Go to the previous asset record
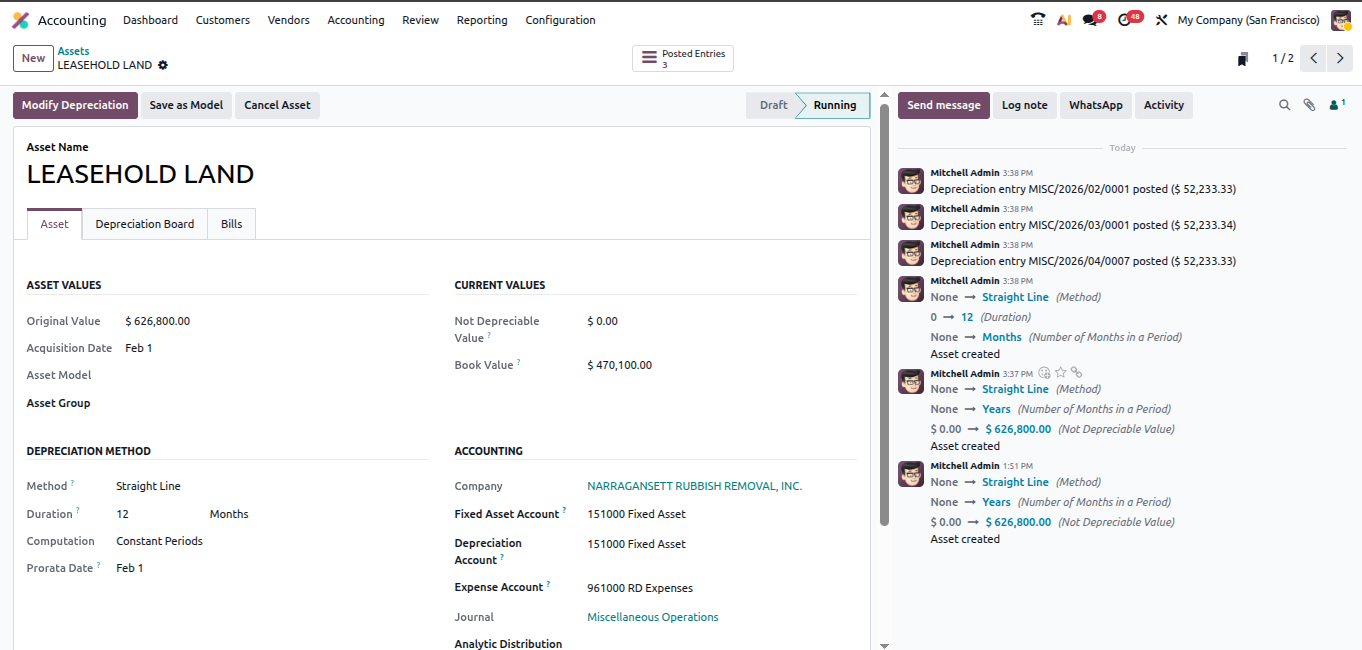 tap(1314, 59)
